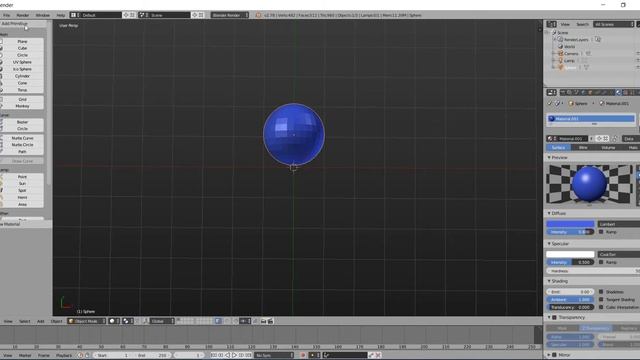
Task: Collapse the Specular panel
Action: [x=549, y=244]
